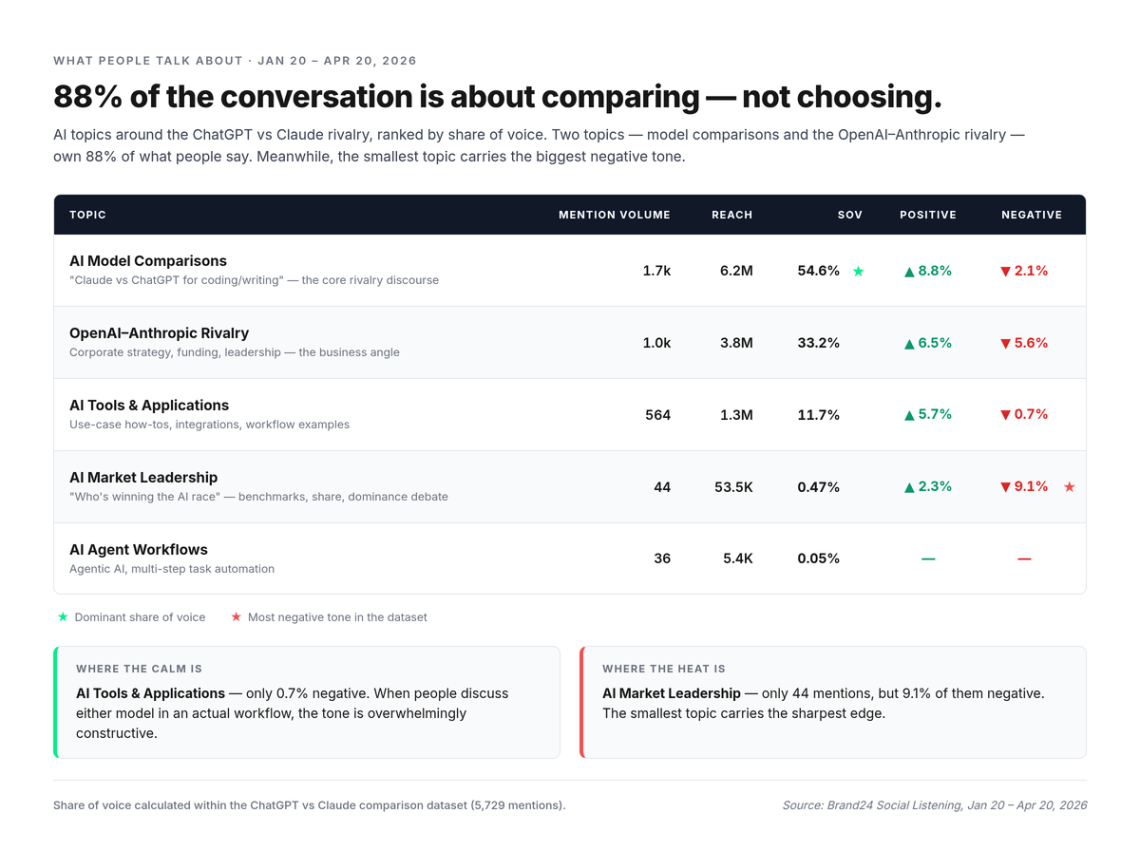The height and width of the screenshot is (851, 1140).
Task: Open the AI Model Comparisons topic title
Action: (x=148, y=261)
